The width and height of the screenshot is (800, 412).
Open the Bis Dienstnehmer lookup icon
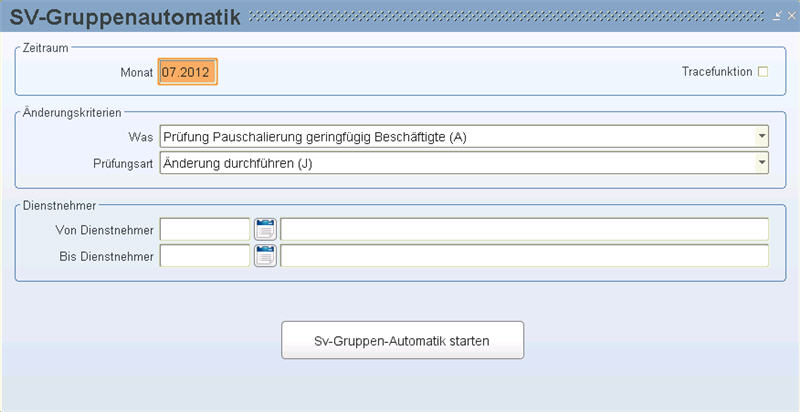265,256
